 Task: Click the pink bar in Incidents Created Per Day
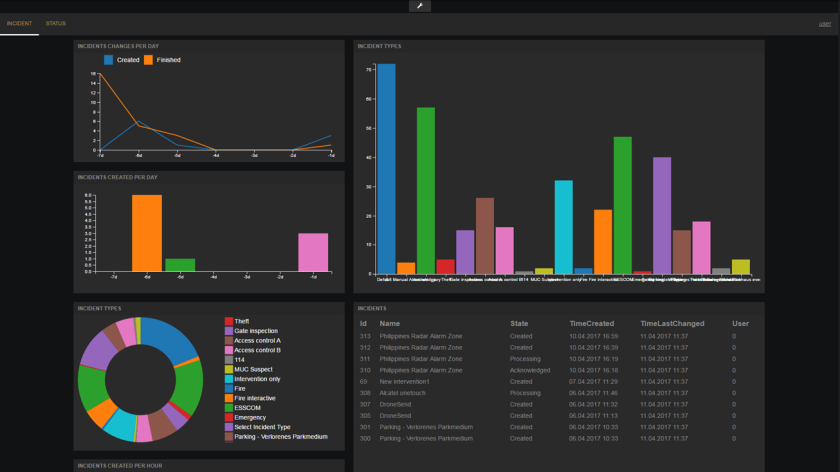pyautogui.click(x=313, y=251)
